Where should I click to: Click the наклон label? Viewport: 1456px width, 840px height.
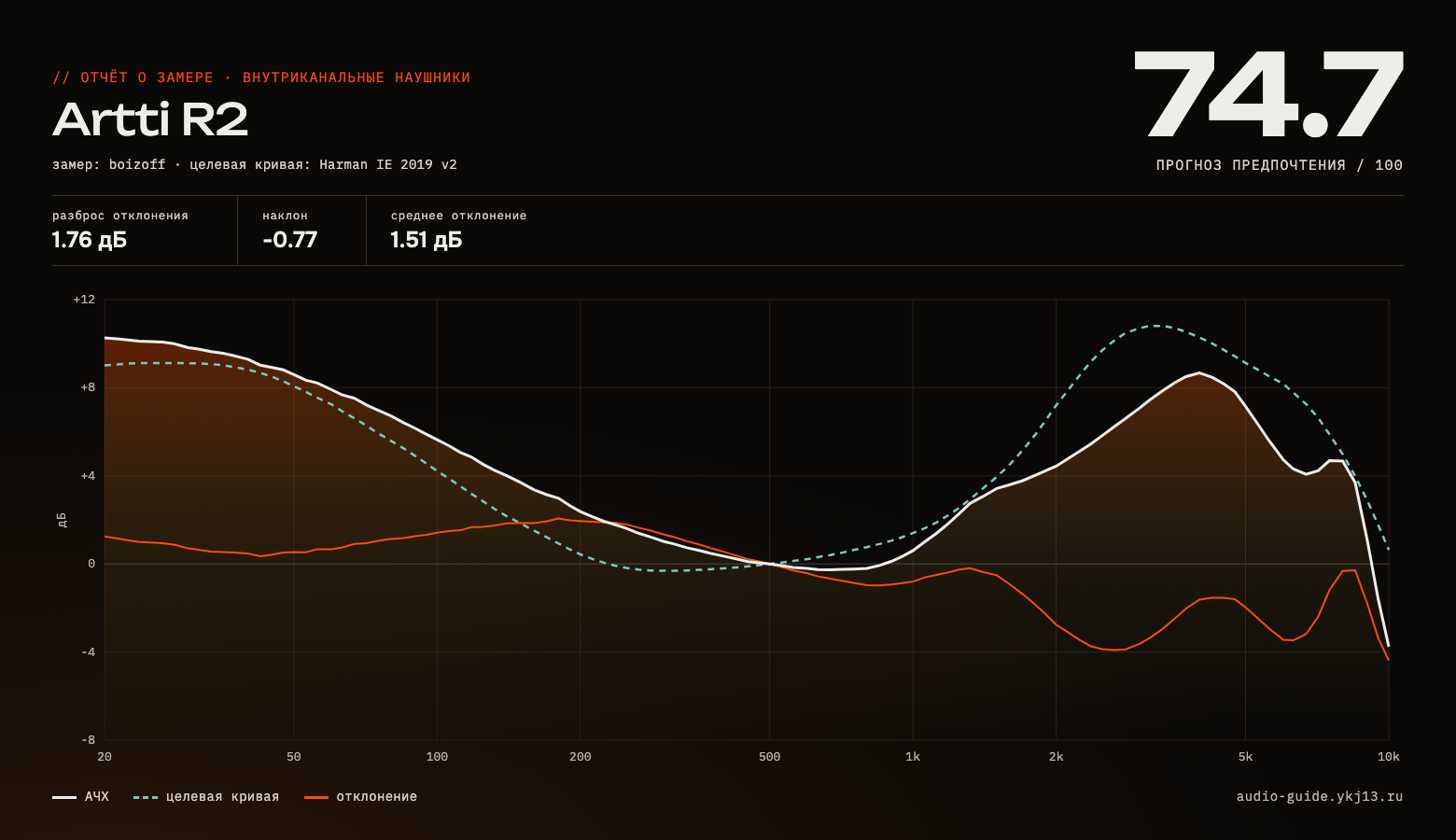tap(285, 216)
